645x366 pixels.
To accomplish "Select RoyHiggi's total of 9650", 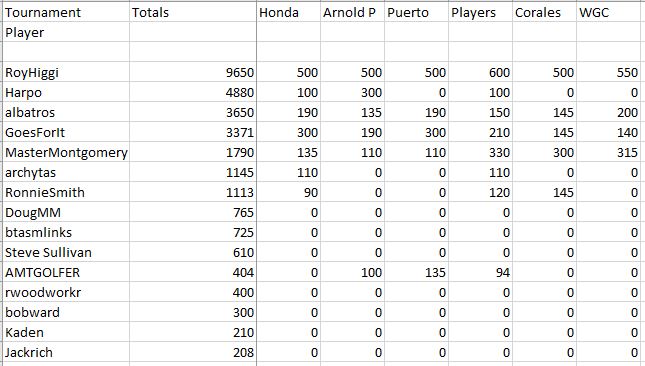I will (193, 72).
